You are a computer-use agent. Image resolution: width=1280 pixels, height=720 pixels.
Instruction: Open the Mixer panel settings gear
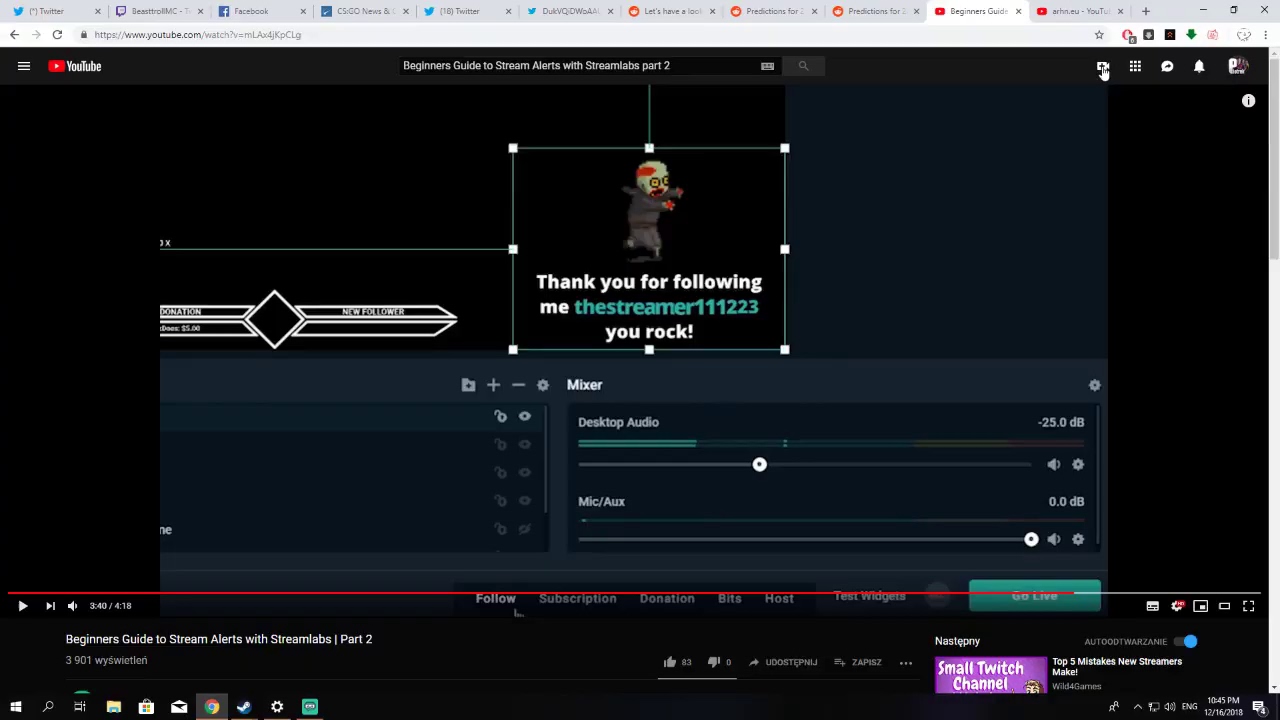[1094, 385]
